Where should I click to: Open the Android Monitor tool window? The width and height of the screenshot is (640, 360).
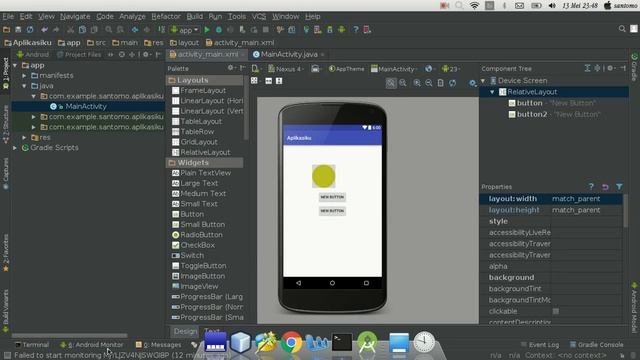click(91, 345)
